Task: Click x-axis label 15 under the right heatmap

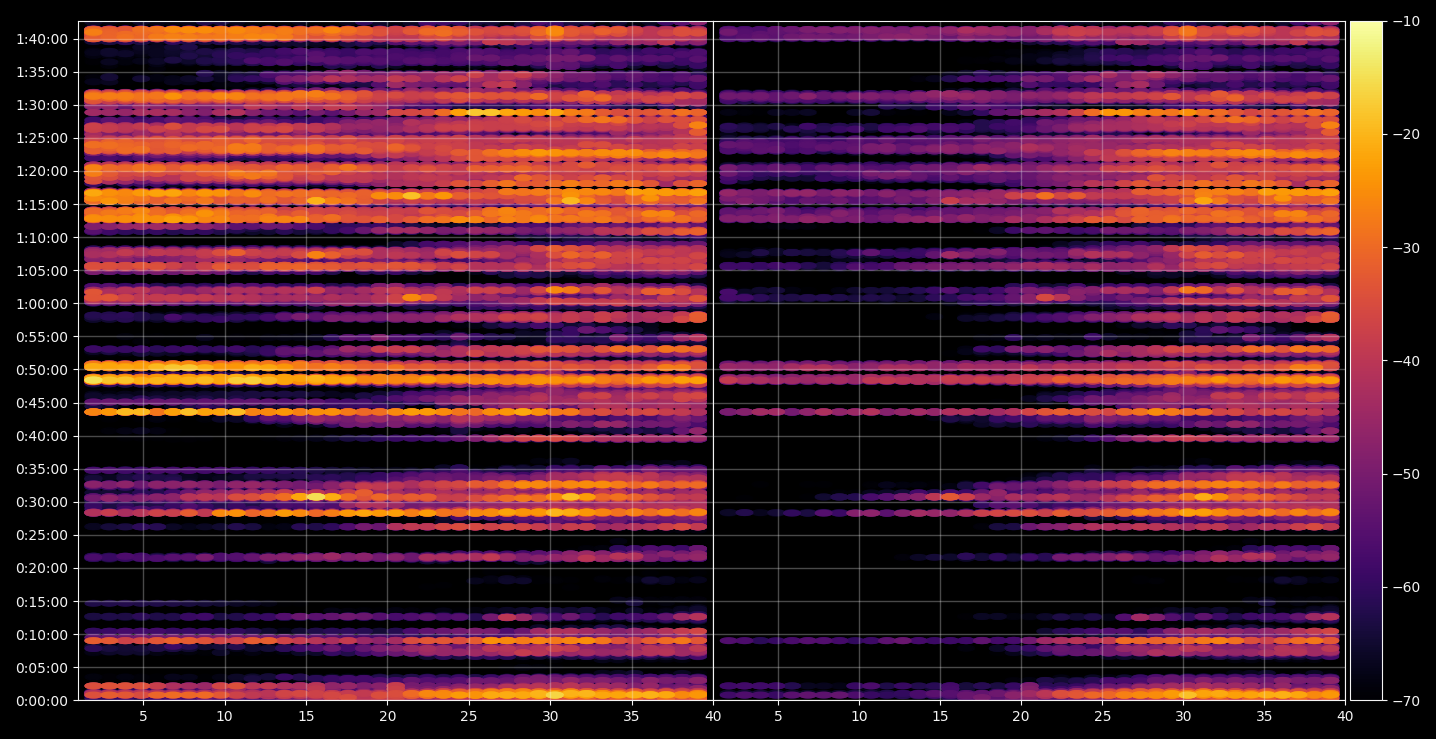Action: [940, 716]
